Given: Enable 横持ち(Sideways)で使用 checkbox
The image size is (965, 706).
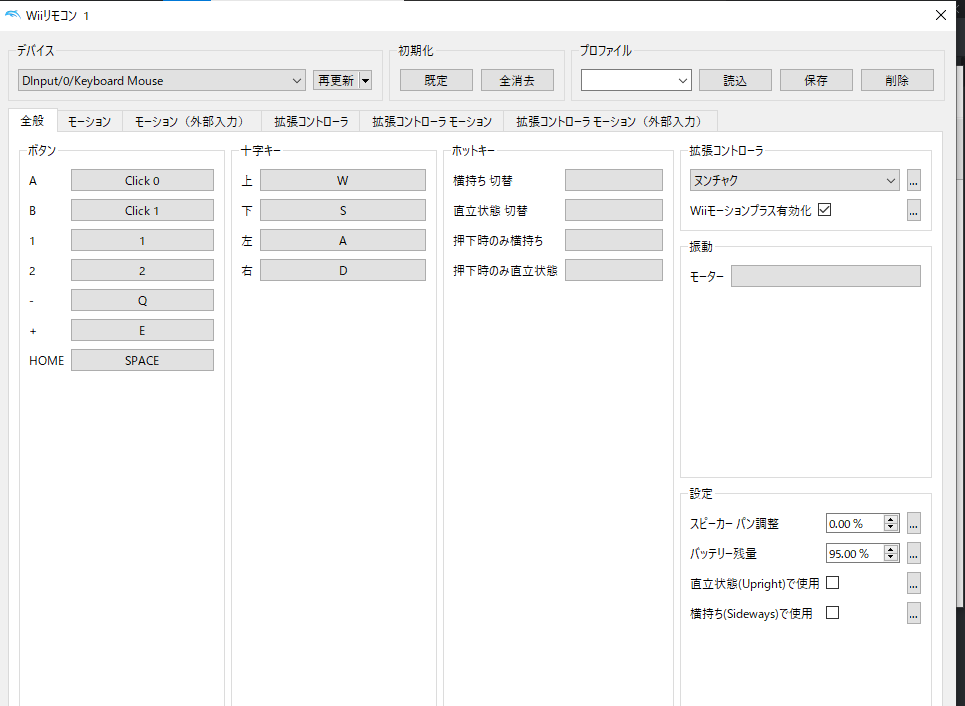Looking at the screenshot, I should pos(832,613).
